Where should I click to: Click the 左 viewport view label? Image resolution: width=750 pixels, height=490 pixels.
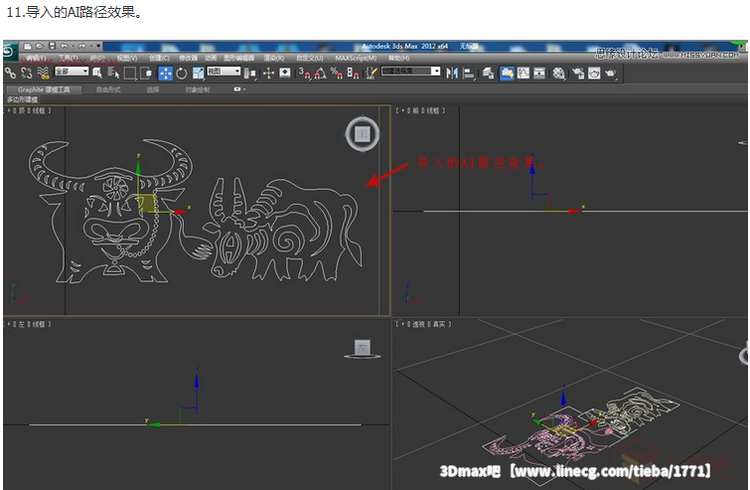(x=22, y=324)
